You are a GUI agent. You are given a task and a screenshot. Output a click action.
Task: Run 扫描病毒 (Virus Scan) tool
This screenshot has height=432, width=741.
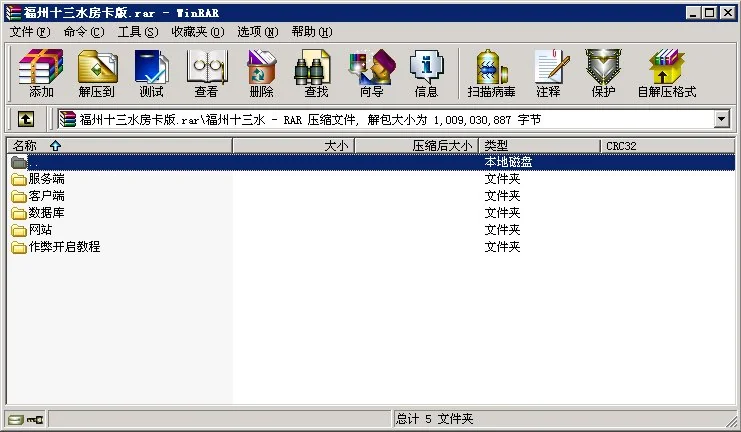(491, 73)
